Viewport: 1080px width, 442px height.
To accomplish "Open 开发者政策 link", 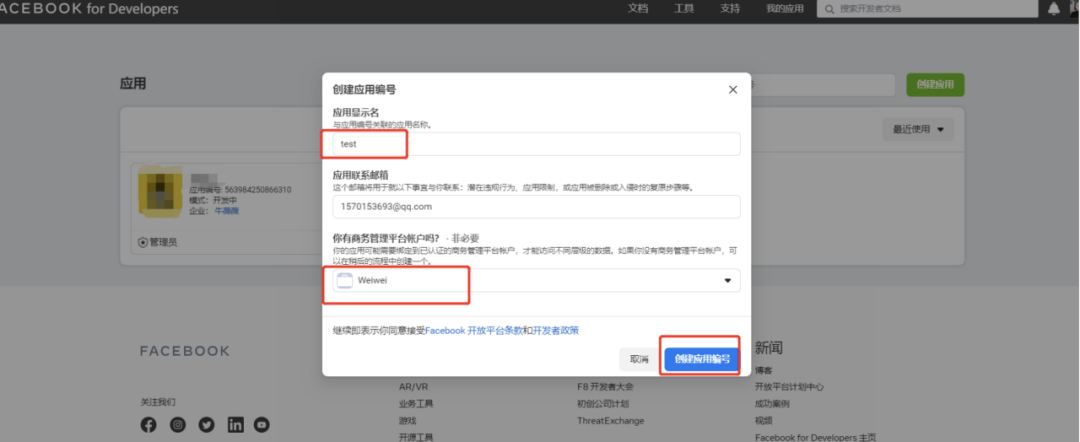I will coord(556,330).
